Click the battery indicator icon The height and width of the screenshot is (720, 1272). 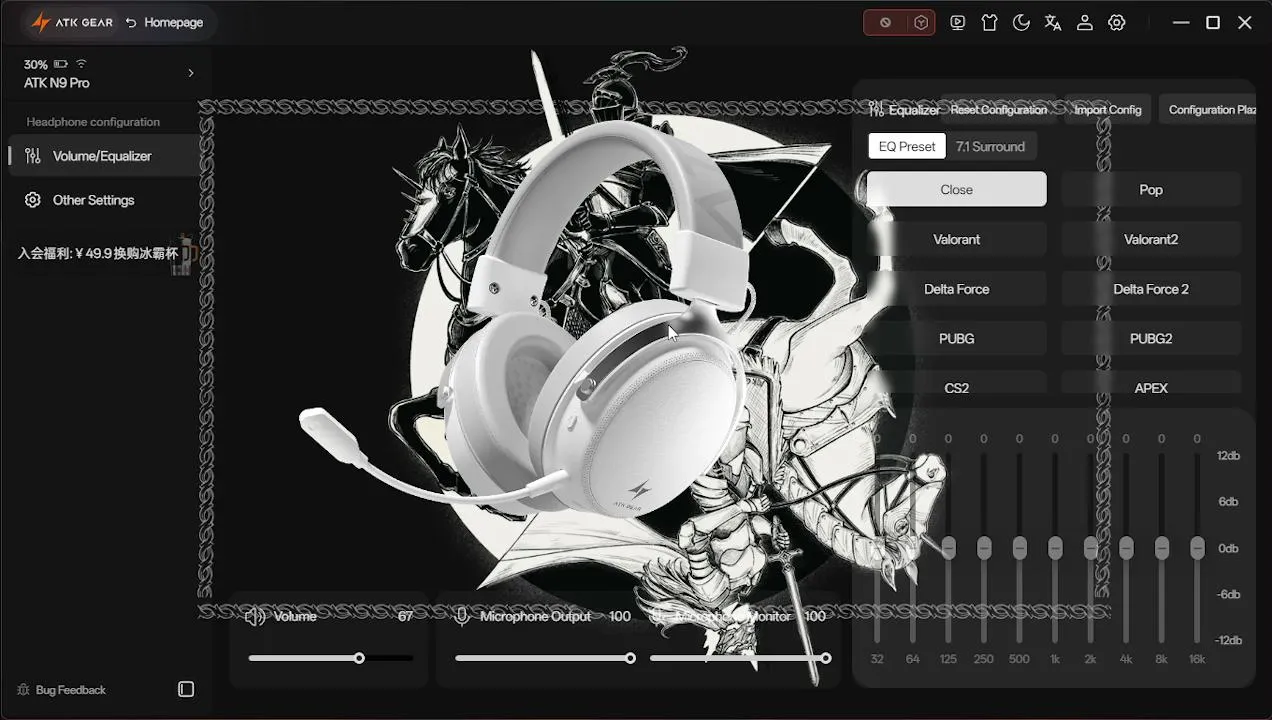(61, 64)
